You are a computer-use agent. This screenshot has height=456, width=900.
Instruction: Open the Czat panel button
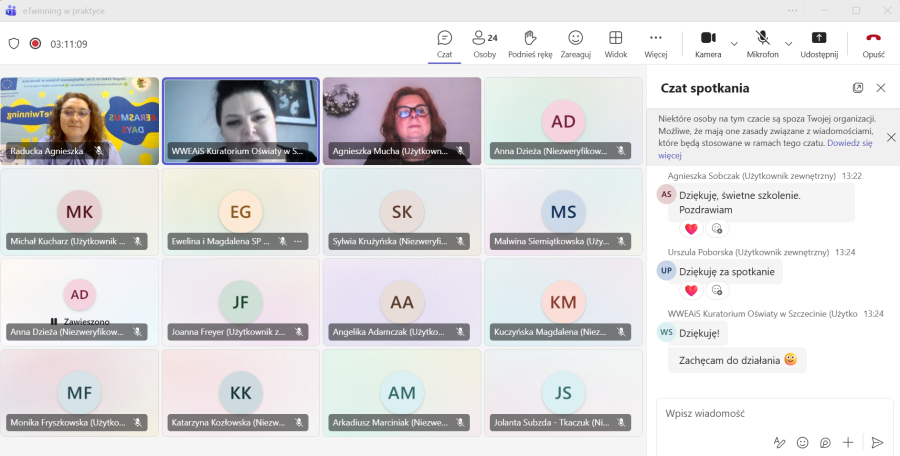tap(445, 43)
